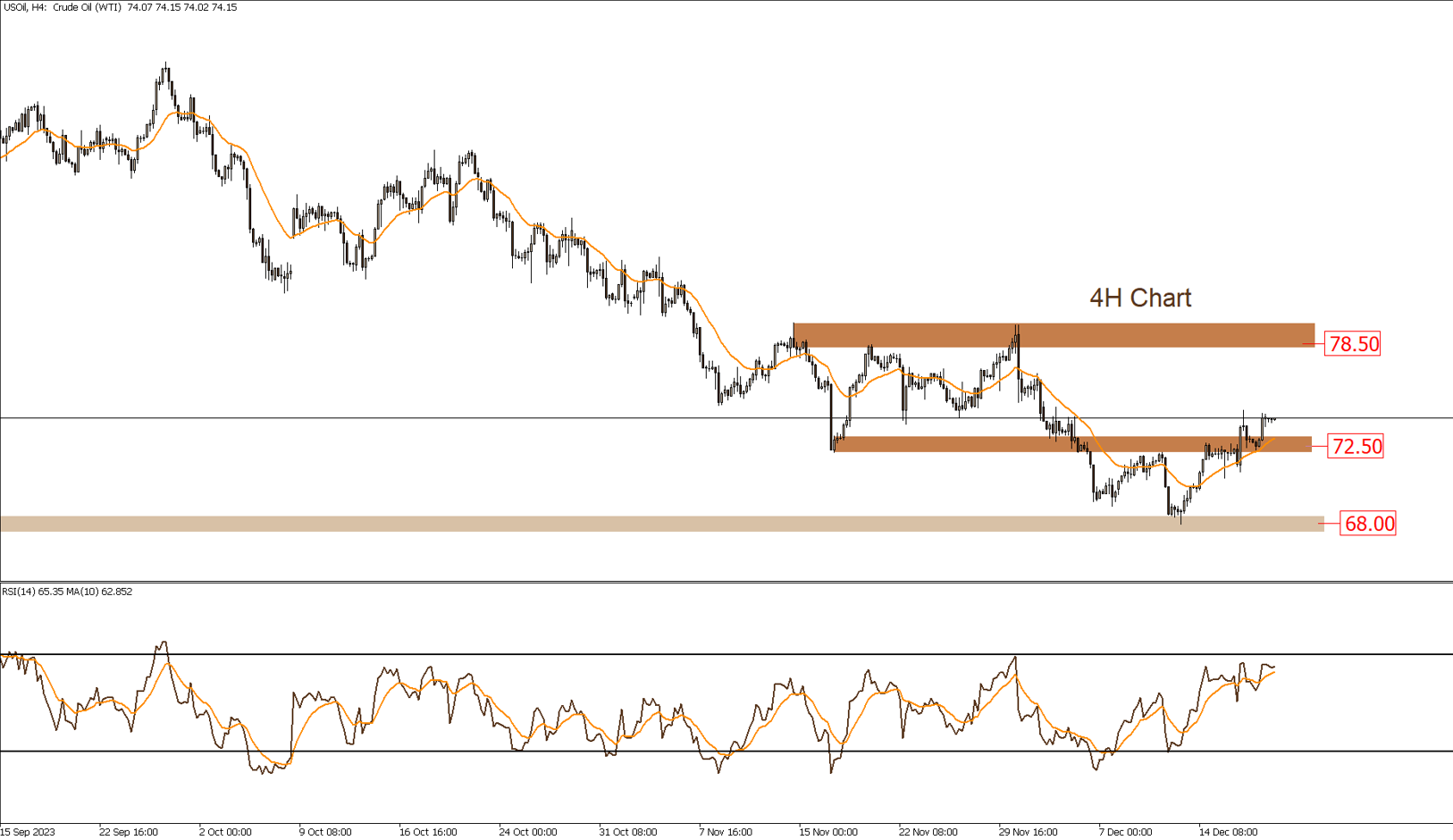Select the 29 Nov 16:00 time label
The image size is (1453, 840).
(x=1028, y=832)
